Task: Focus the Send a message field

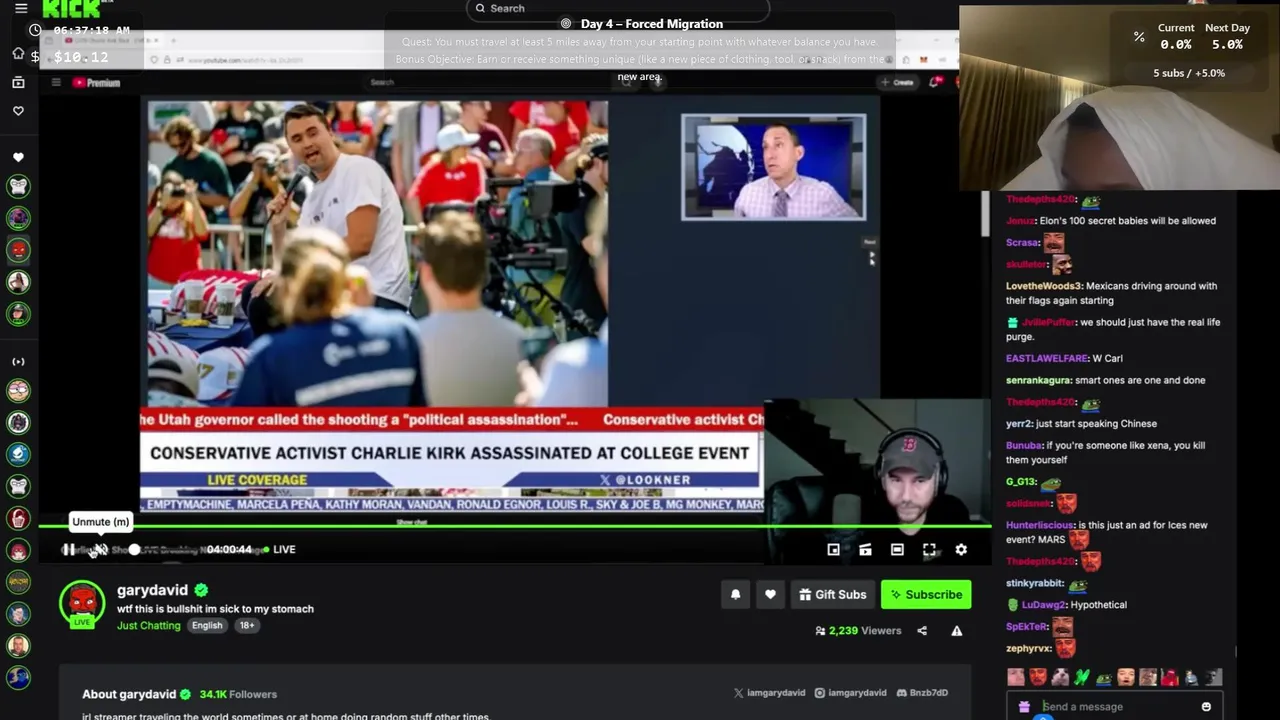Action: tap(1115, 706)
